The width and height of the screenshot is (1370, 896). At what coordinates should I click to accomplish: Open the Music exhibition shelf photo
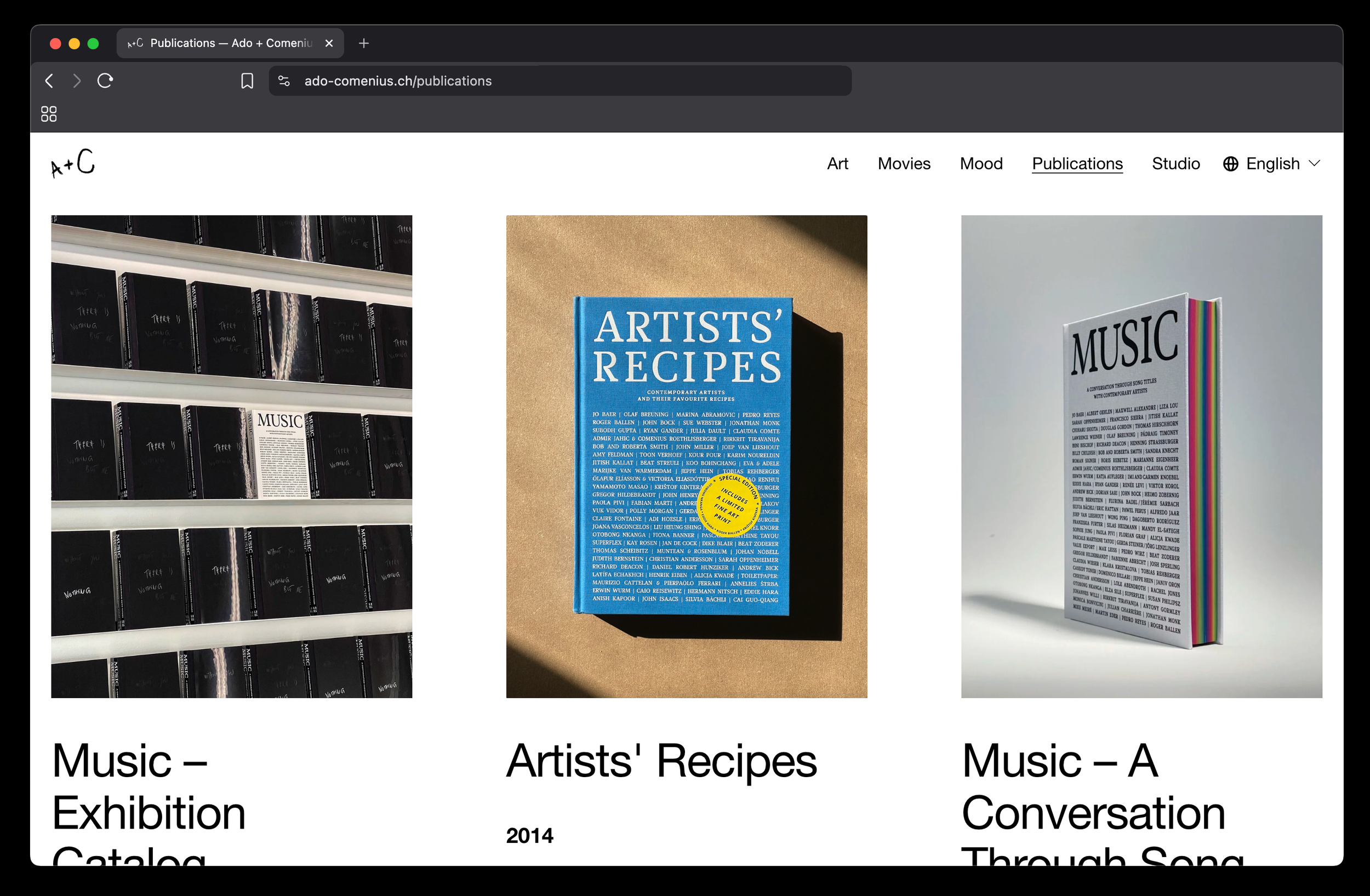pyautogui.click(x=231, y=456)
